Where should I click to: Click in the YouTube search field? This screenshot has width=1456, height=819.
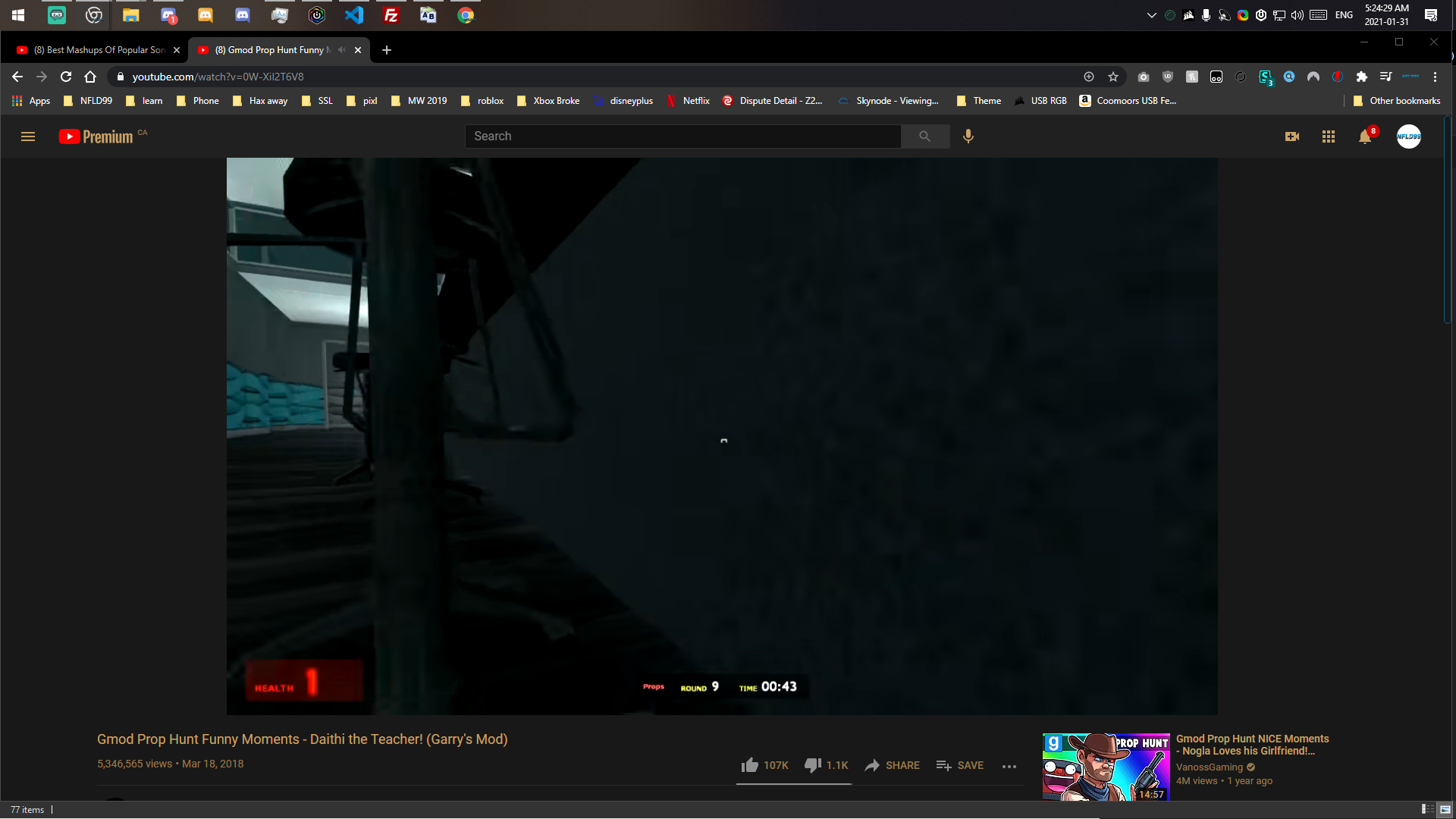point(682,136)
